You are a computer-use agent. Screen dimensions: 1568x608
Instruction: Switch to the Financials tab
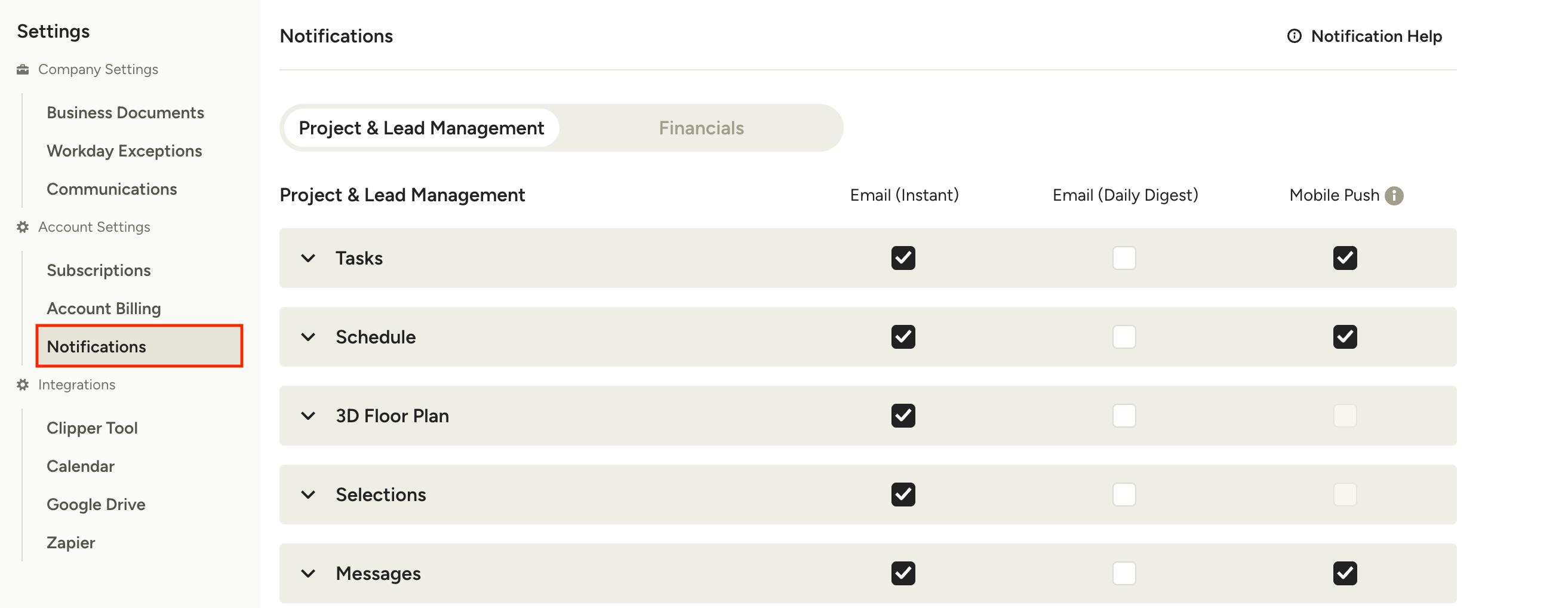(701, 128)
